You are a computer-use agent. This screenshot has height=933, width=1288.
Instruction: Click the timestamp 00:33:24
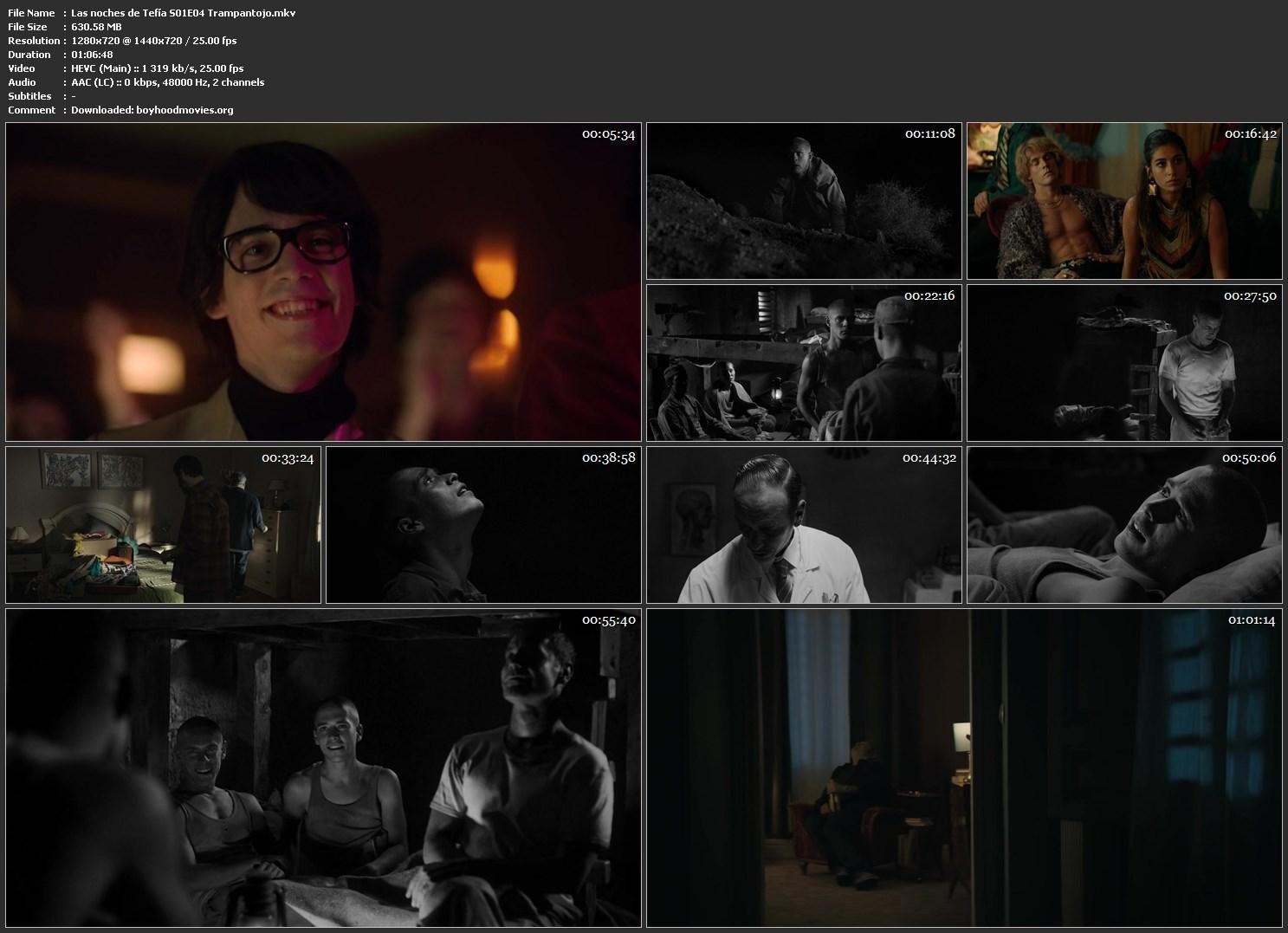pos(288,458)
